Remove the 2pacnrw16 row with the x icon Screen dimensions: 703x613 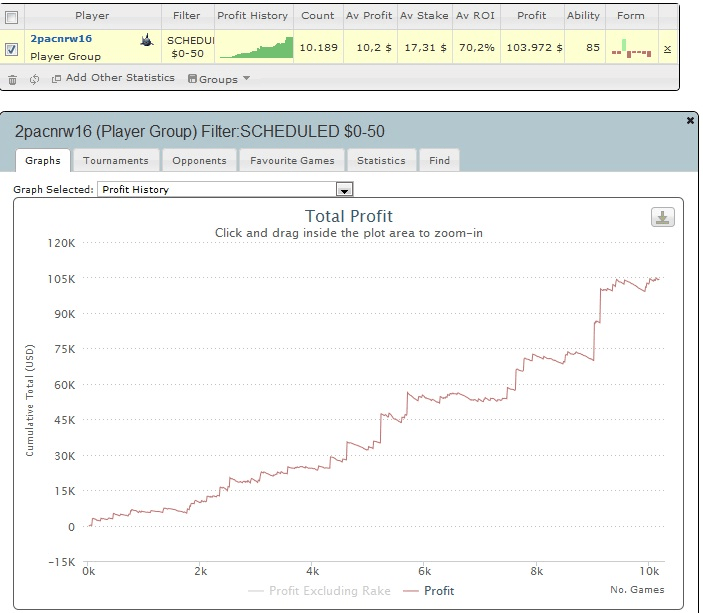667,49
